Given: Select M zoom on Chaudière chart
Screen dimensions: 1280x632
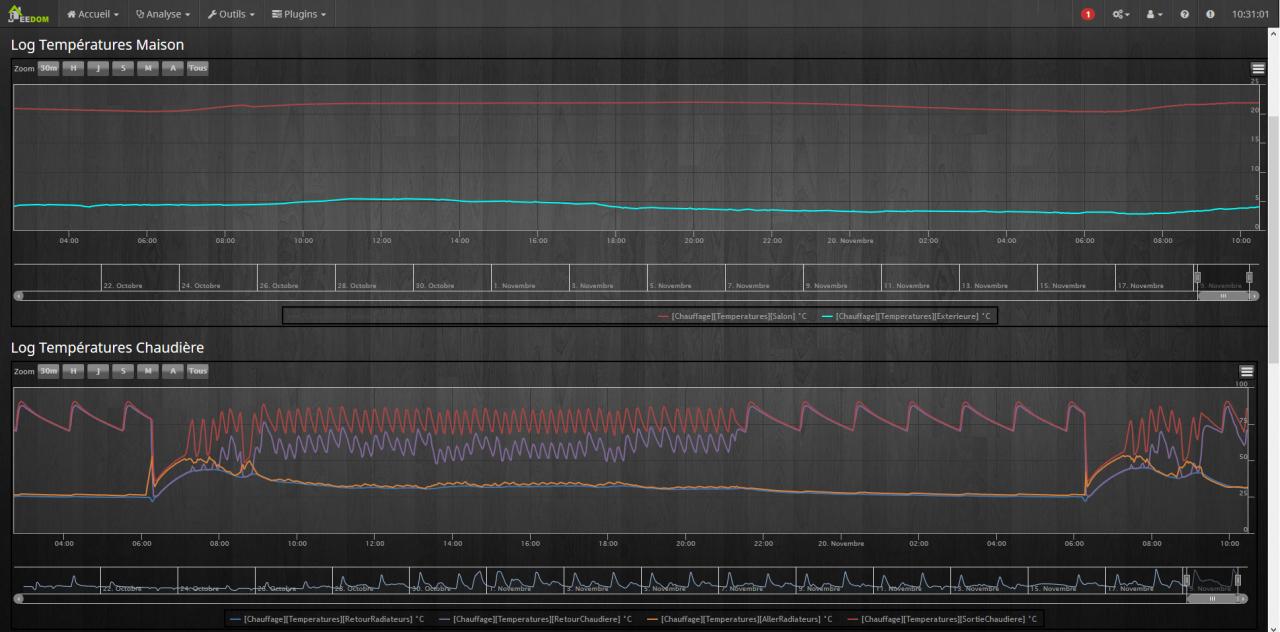Looking at the screenshot, I should [x=148, y=370].
